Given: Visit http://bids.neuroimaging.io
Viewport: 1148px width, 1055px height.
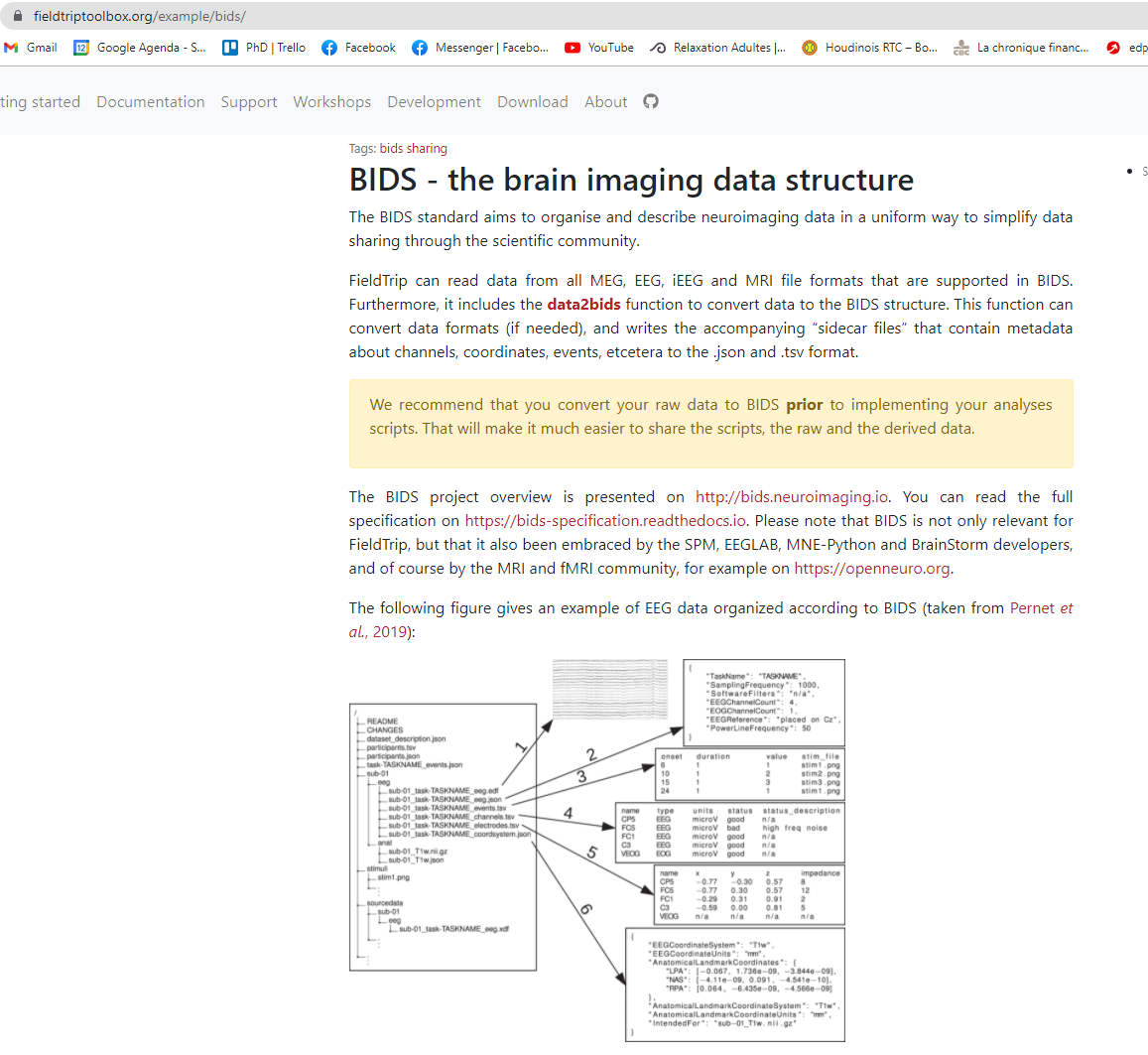Looking at the screenshot, I should pos(791,496).
